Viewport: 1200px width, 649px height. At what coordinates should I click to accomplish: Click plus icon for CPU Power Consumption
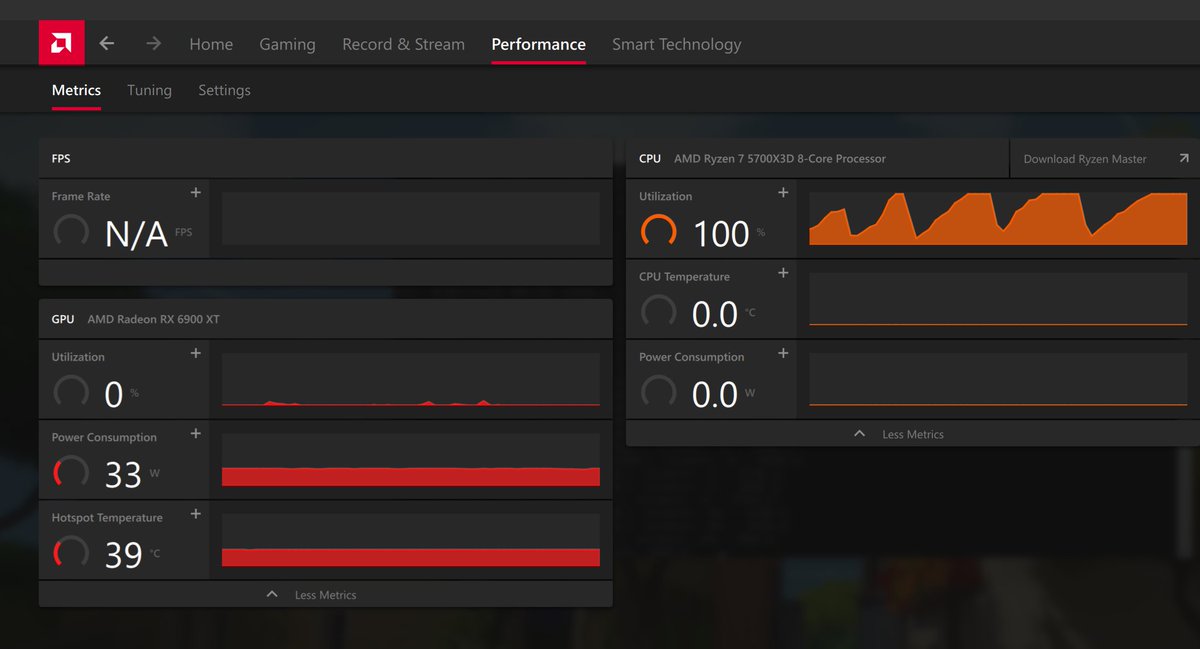click(783, 353)
